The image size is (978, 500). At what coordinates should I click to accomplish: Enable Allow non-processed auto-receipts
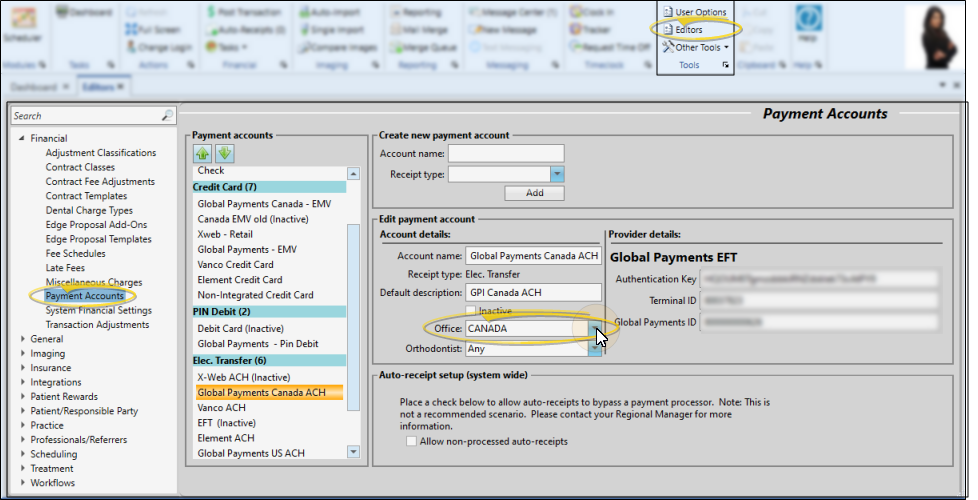click(x=412, y=440)
